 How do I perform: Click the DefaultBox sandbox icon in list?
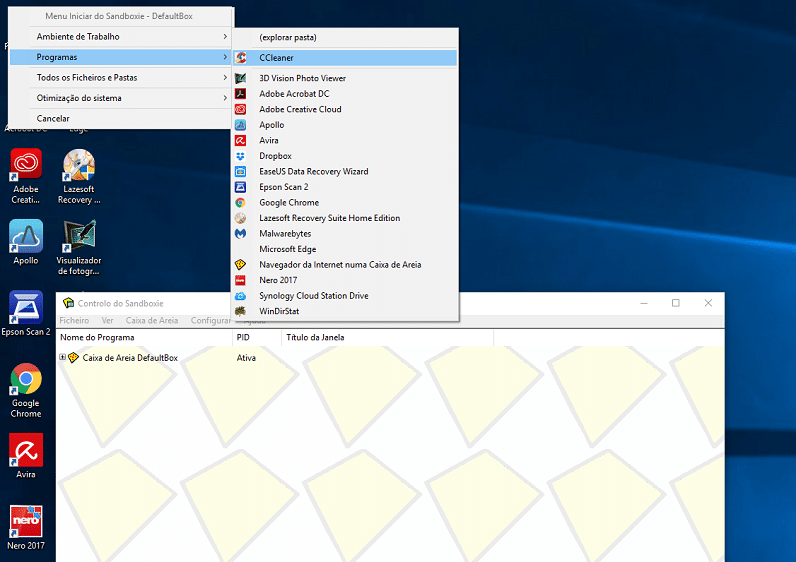point(74,357)
